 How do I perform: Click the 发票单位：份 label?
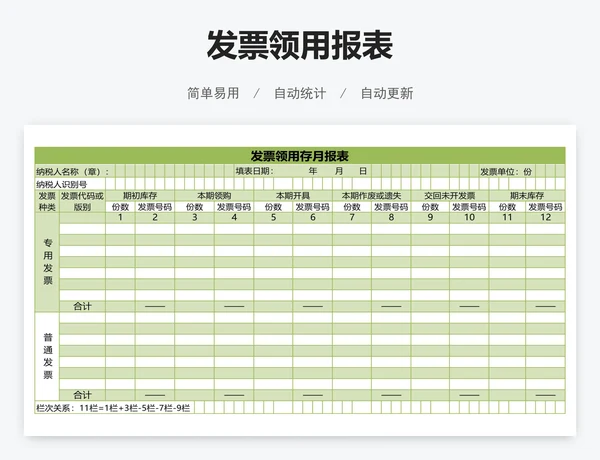click(506, 172)
